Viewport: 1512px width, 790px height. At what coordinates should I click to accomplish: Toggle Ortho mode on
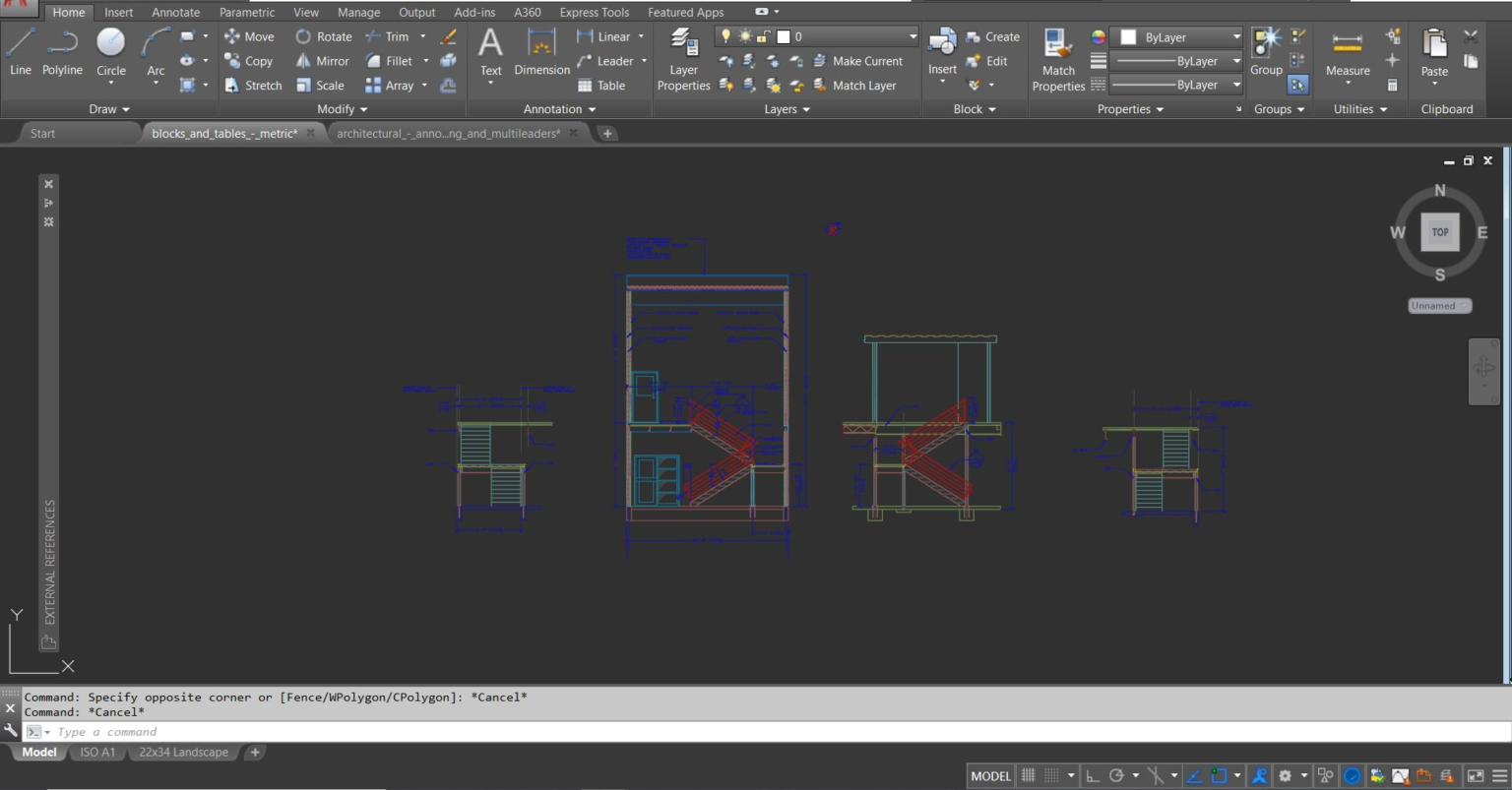pos(1095,775)
